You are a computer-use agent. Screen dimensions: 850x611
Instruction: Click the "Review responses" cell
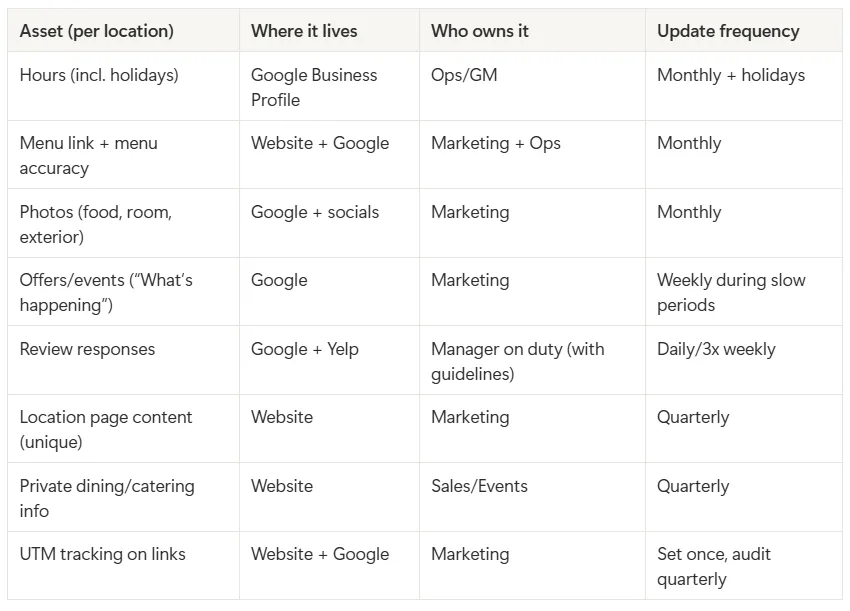point(88,349)
